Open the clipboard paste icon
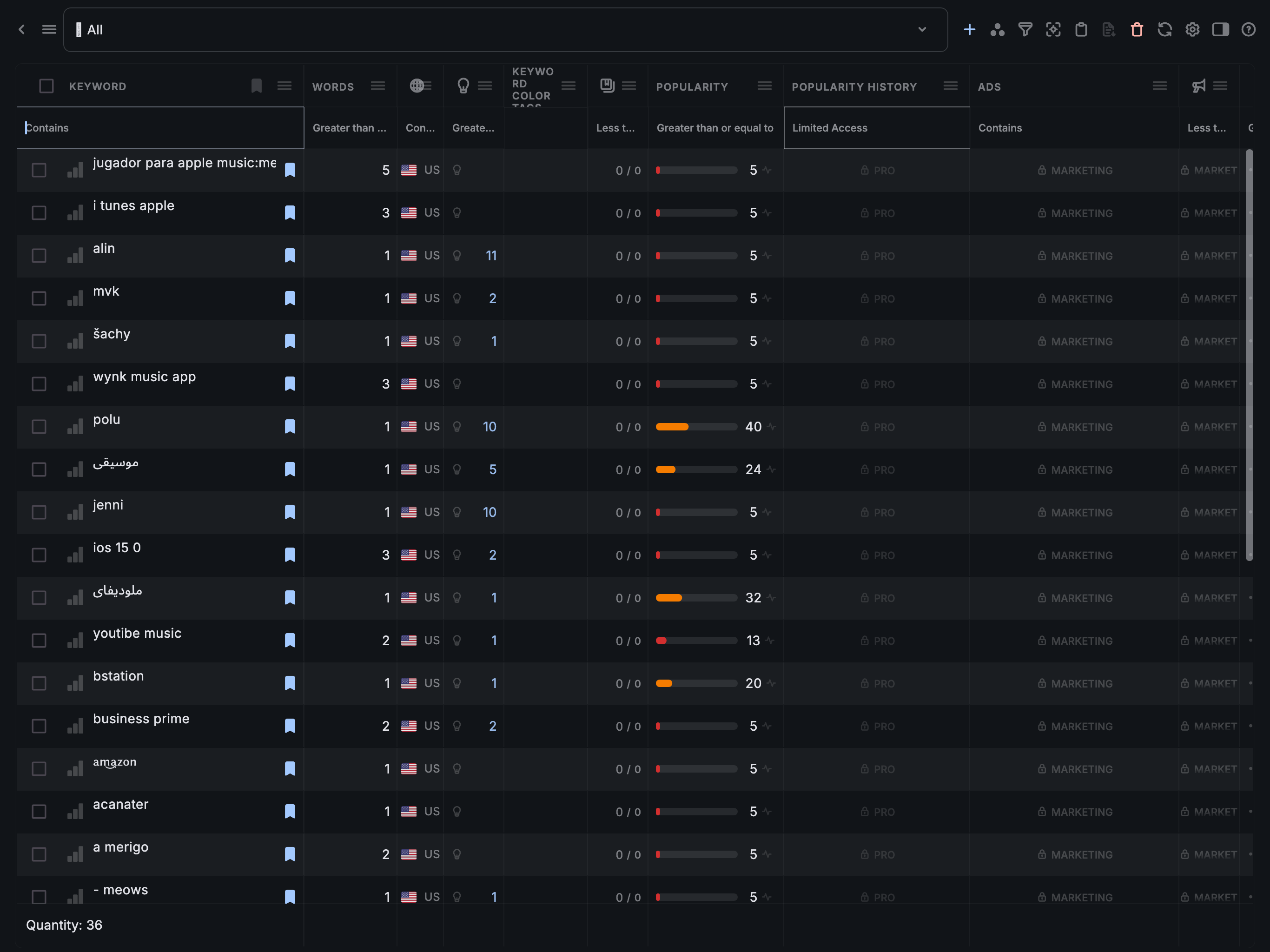This screenshot has height=952, width=1270. point(1080,30)
